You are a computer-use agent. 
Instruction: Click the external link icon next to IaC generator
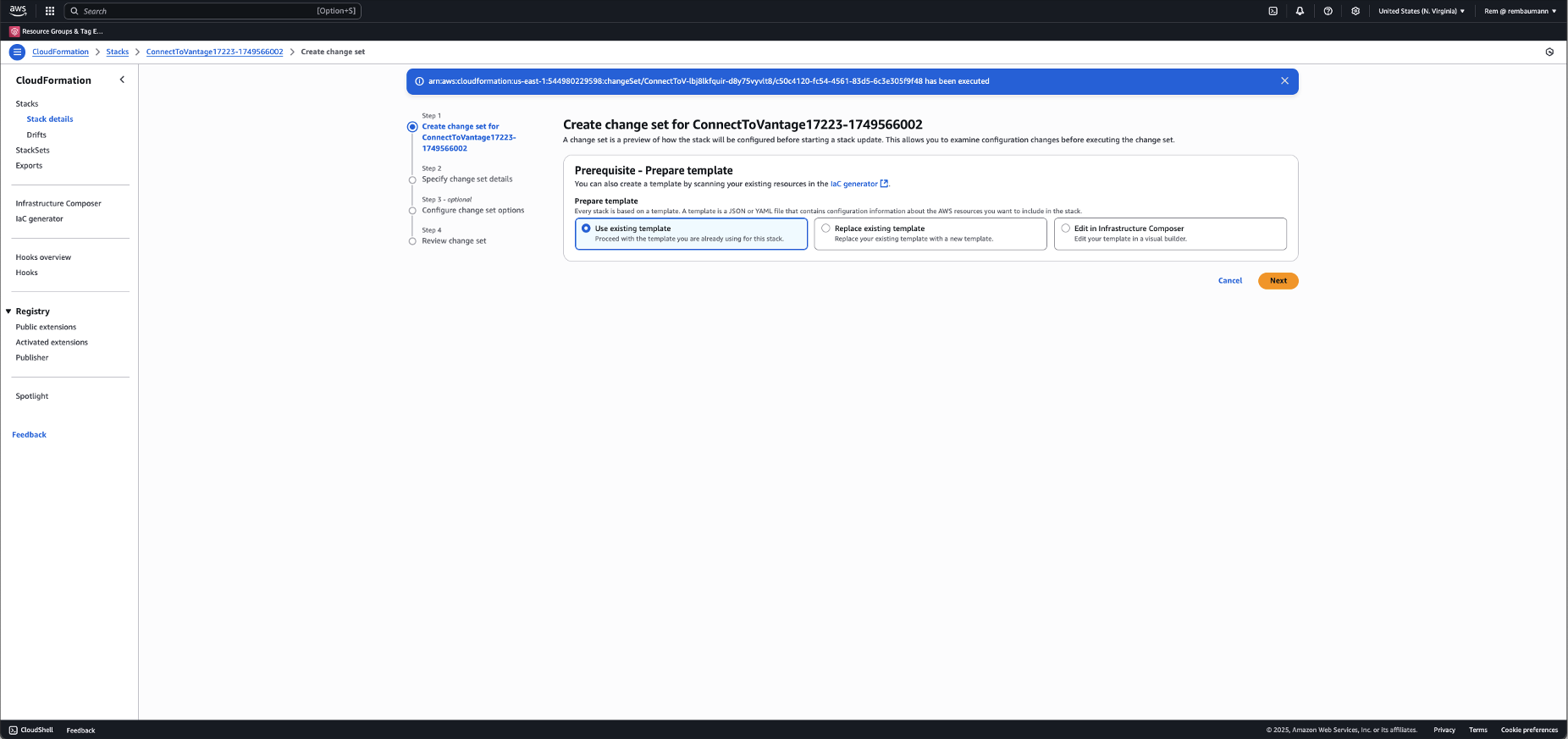(x=884, y=184)
